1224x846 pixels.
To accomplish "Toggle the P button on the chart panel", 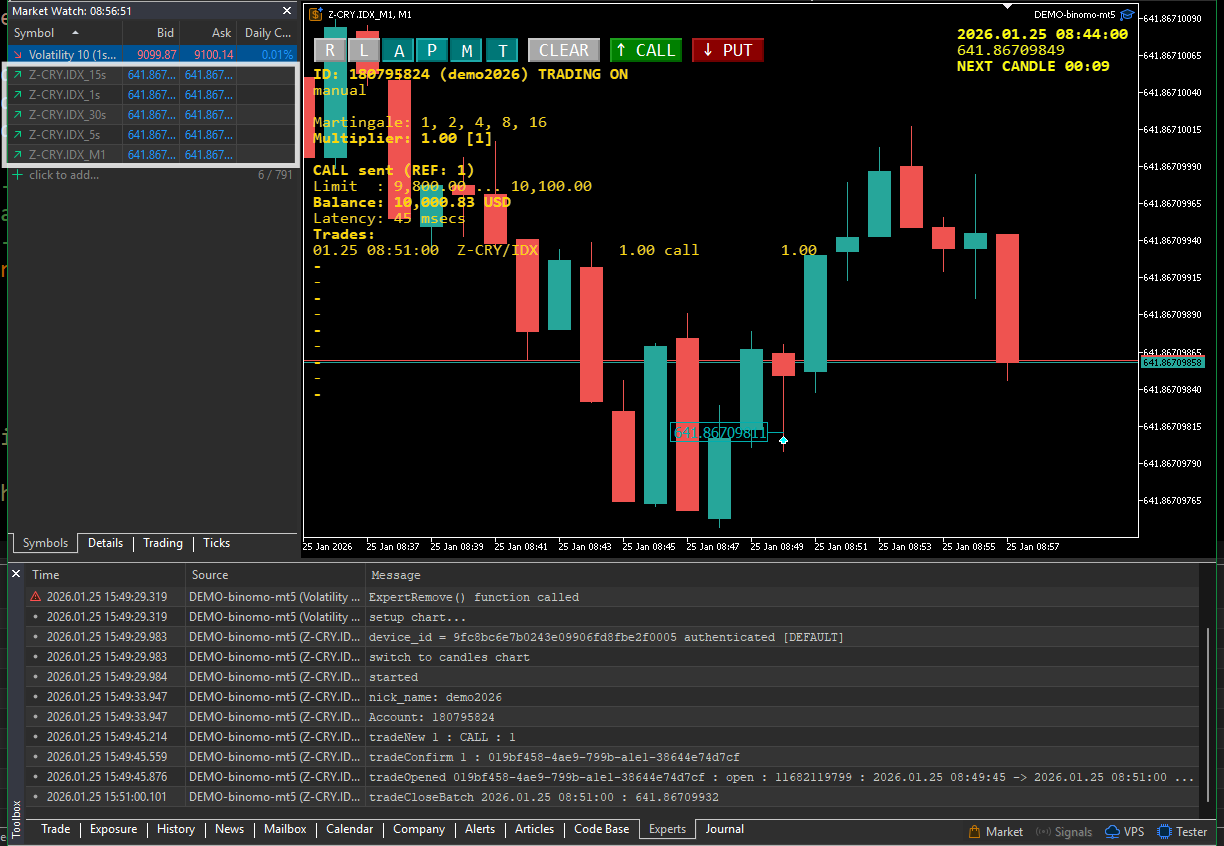I will point(433,50).
